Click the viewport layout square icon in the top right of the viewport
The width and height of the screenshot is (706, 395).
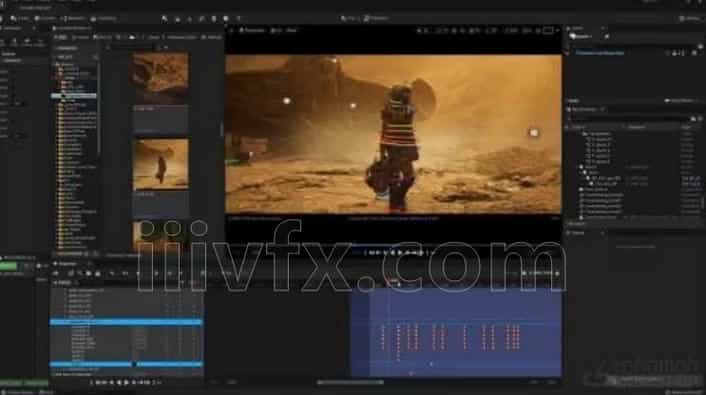[548, 31]
